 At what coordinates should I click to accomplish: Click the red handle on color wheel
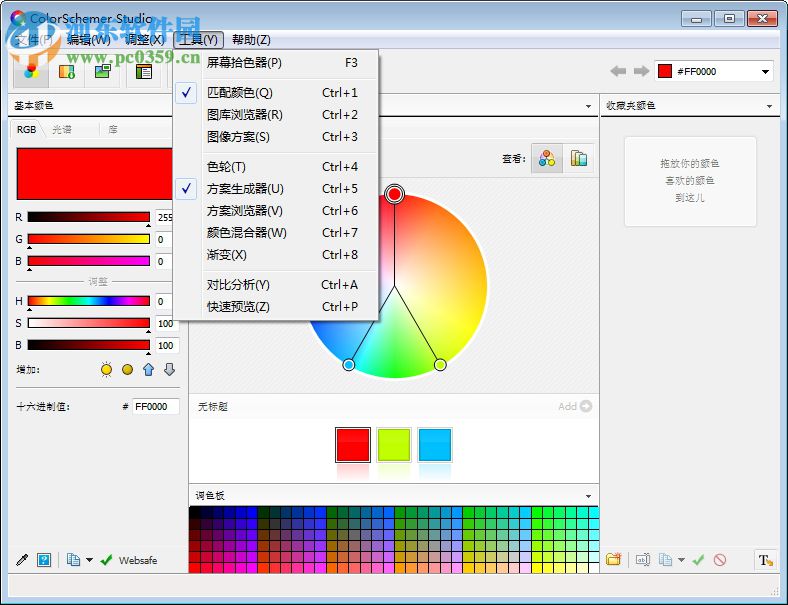[x=395, y=194]
